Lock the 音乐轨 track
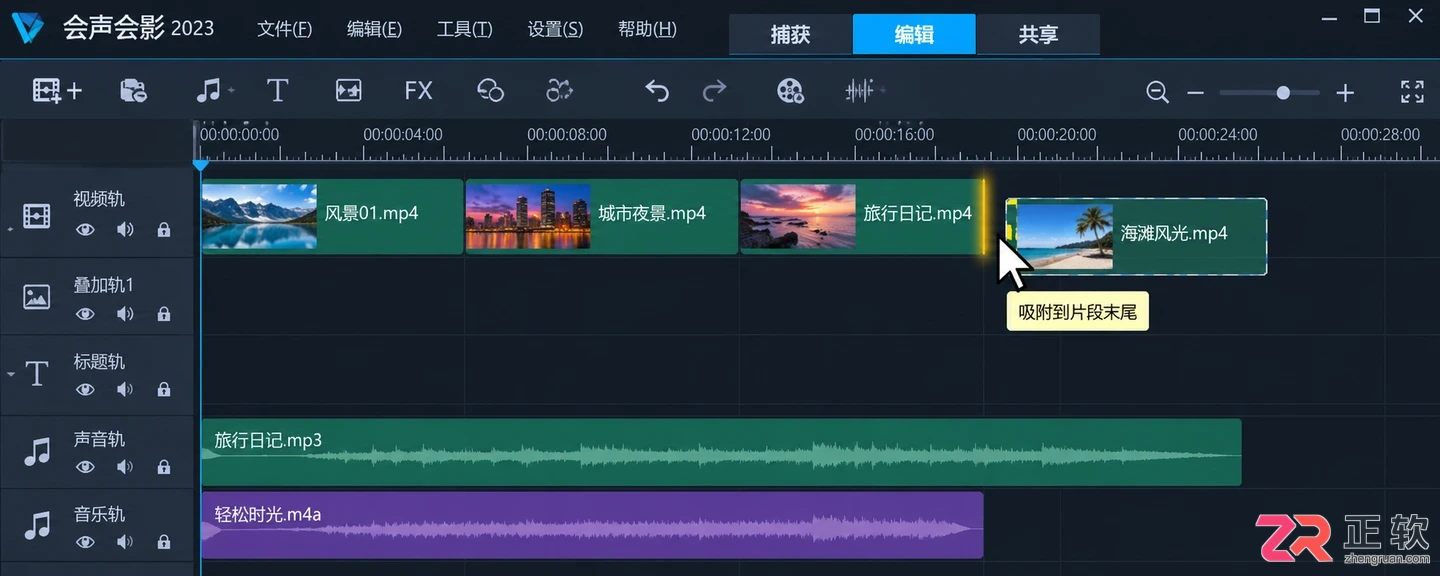The width and height of the screenshot is (1440, 576). (163, 542)
